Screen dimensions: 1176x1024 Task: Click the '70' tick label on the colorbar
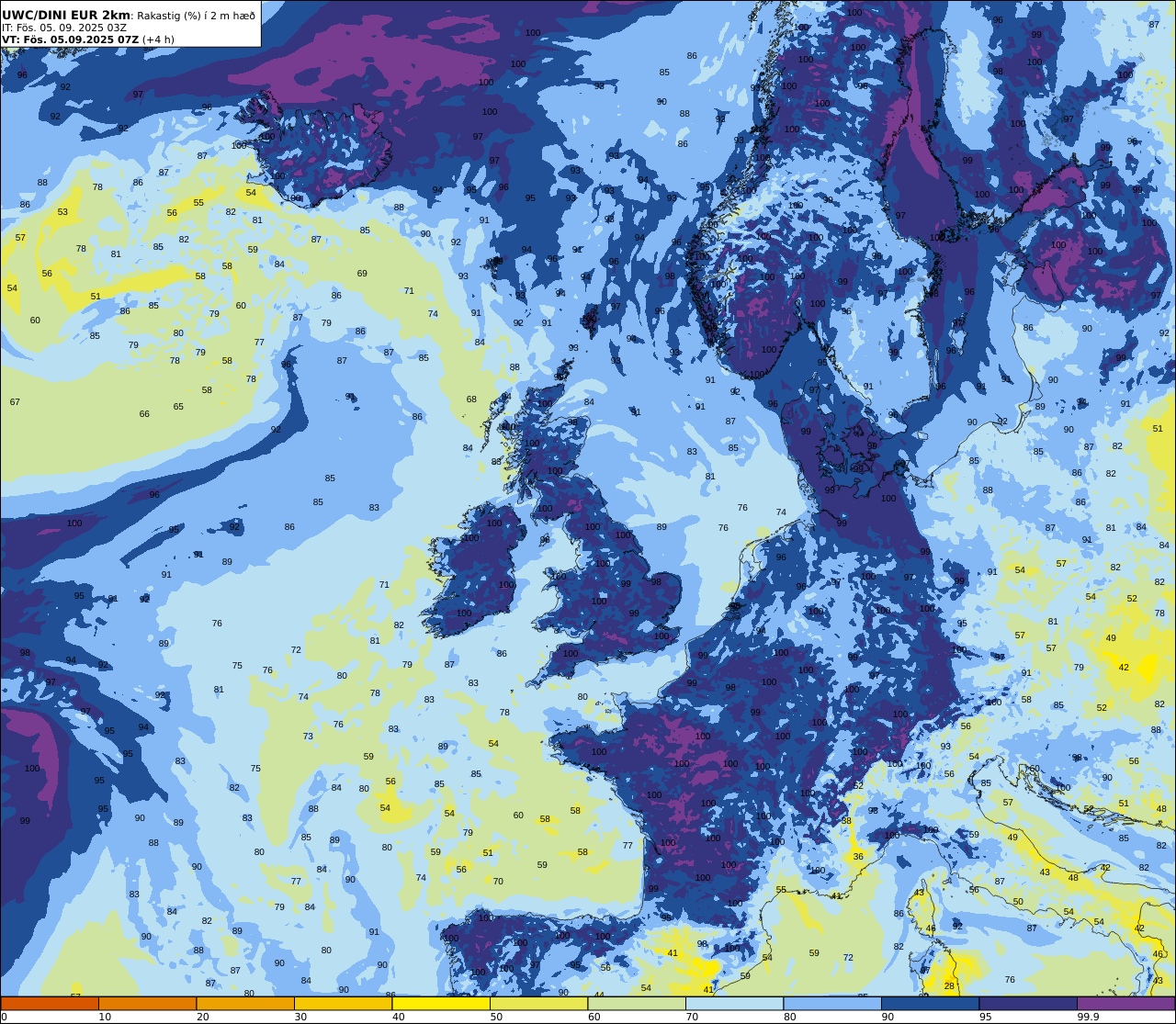[692, 1017]
